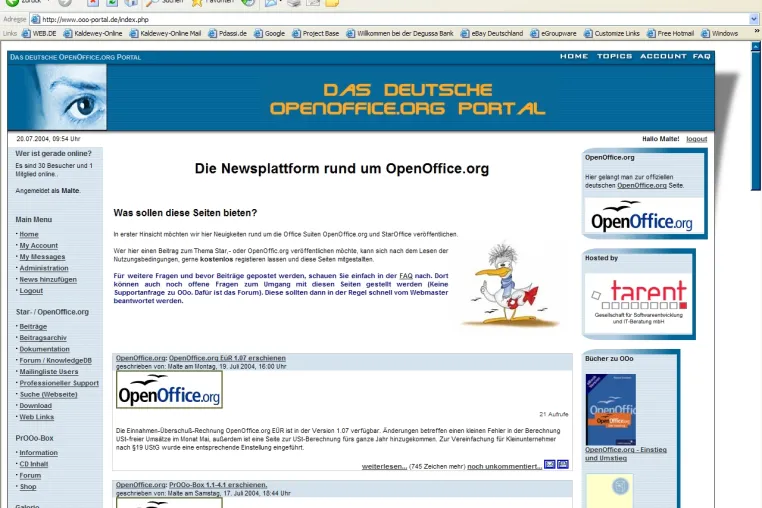The image size is (762, 508).
Task: Open the Google links bar shortcut
Action: tap(269, 34)
